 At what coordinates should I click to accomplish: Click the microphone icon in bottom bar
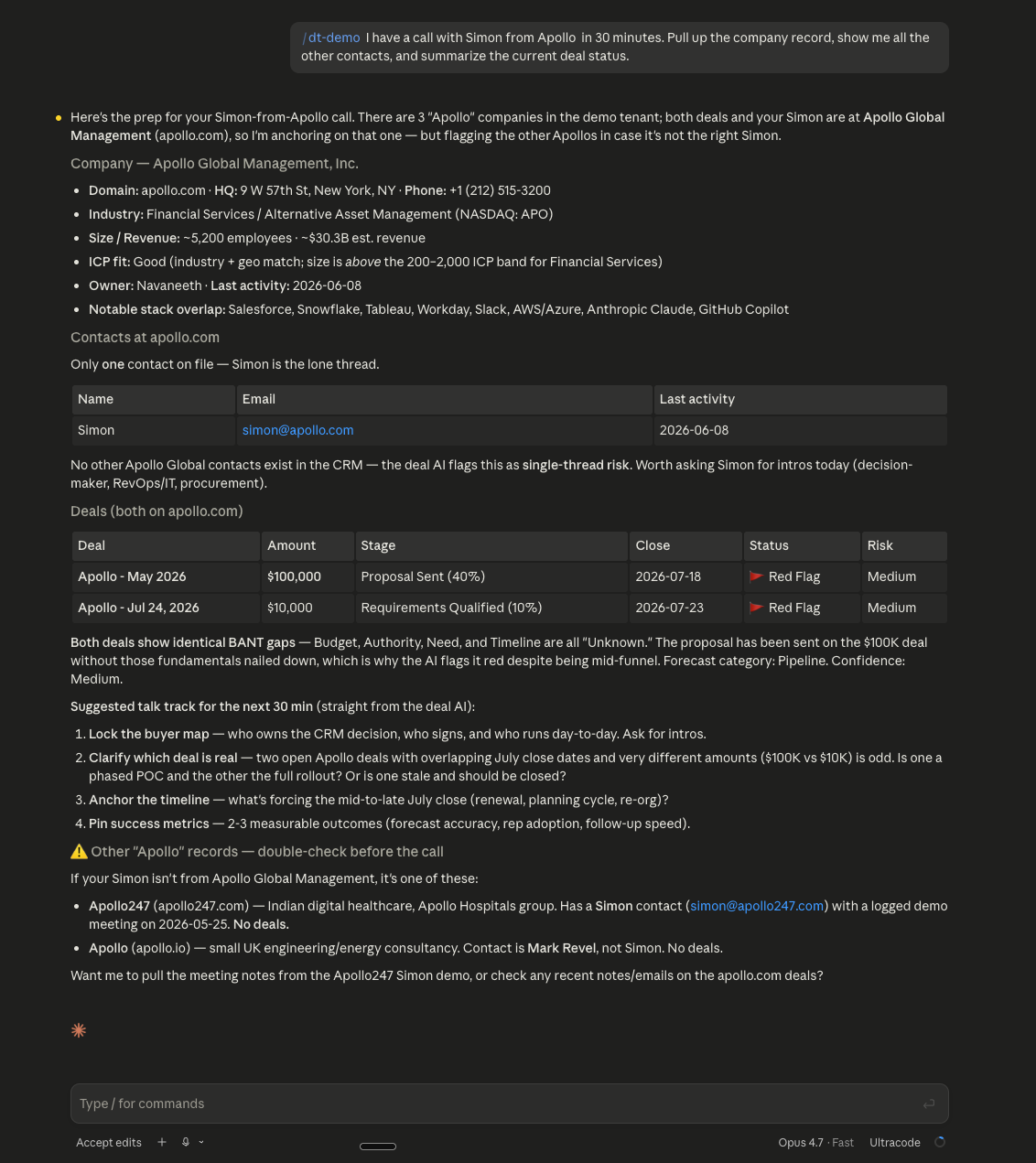pyautogui.click(x=186, y=1142)
